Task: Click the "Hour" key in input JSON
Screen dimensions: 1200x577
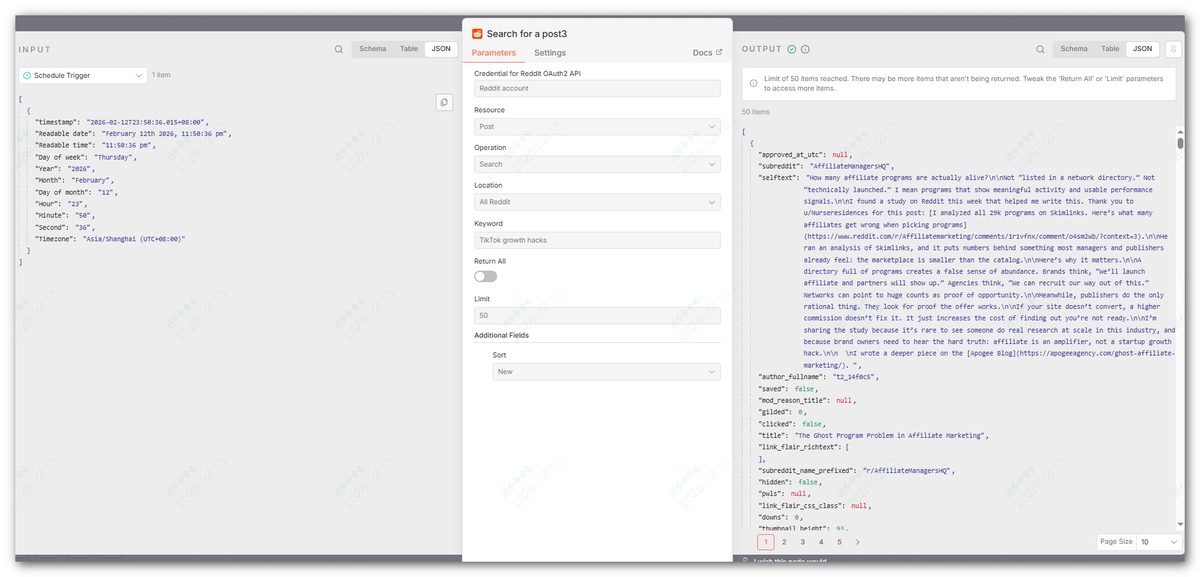Action: point(49,204)
